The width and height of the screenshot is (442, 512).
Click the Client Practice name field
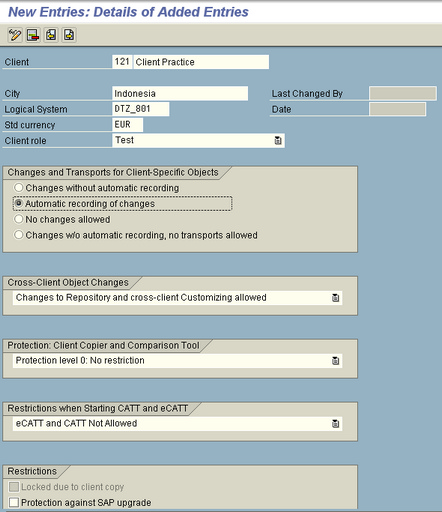201,62
